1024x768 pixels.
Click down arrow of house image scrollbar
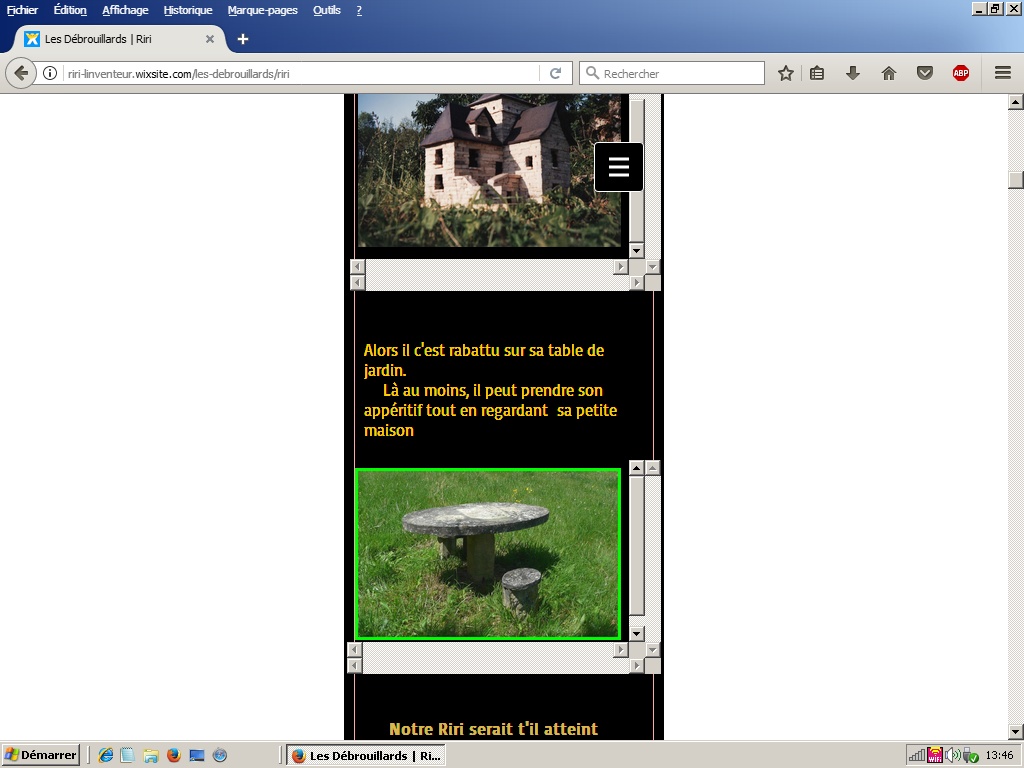click(x=637, y=250)
